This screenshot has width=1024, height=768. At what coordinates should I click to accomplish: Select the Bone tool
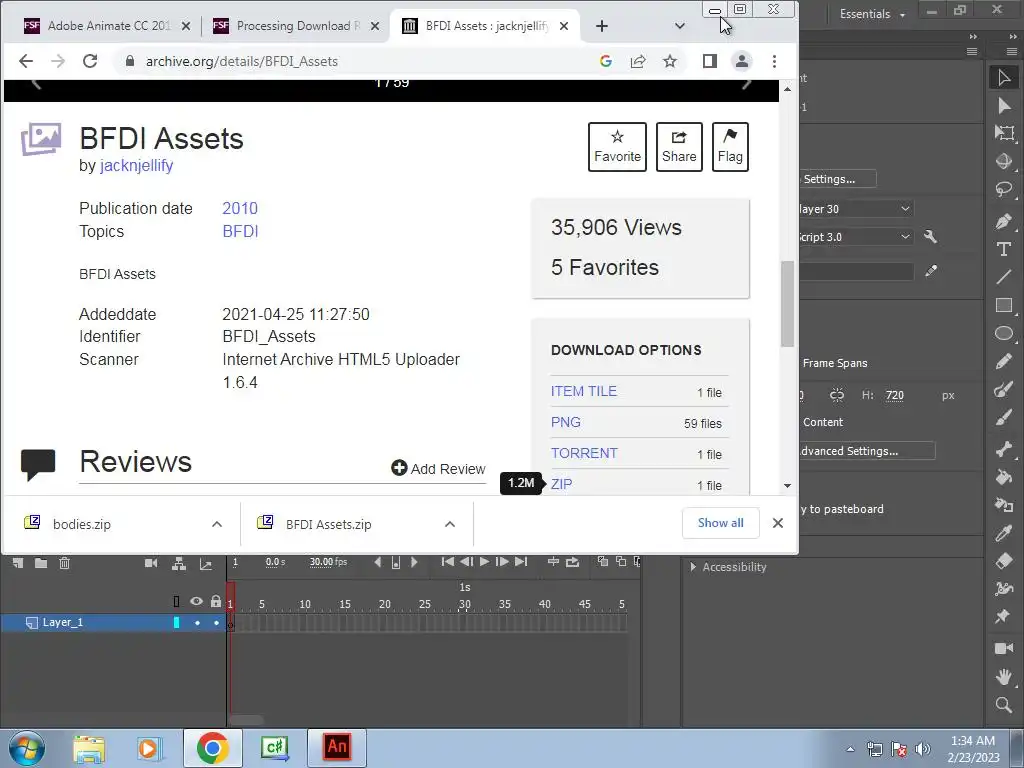pos(1004,449)
